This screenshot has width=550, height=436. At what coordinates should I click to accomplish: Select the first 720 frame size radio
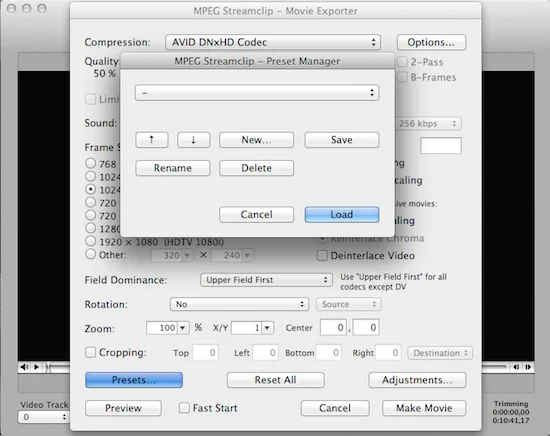(90, 202)
